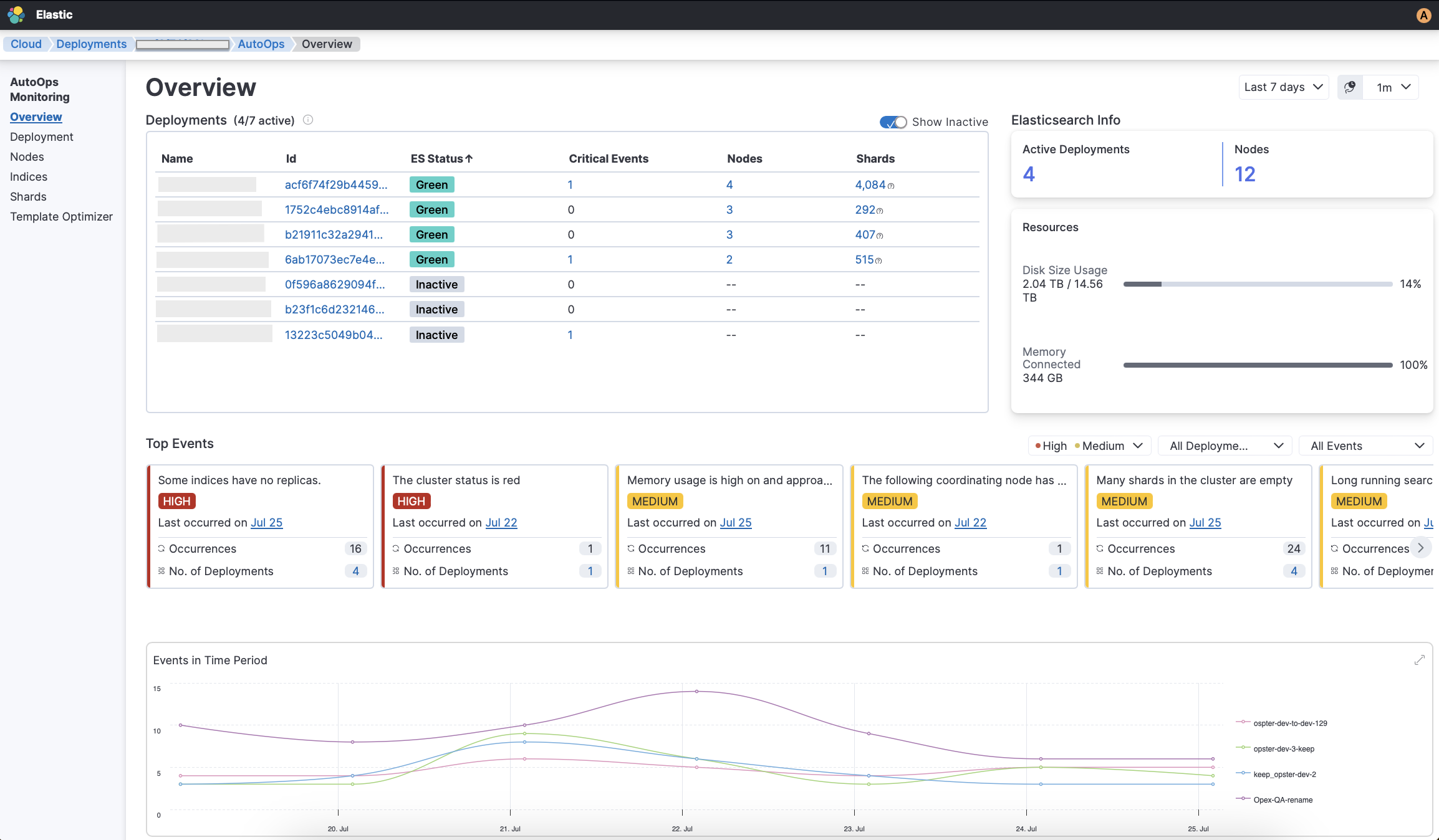1439x840 pixels.
Task: Go to Deployments breadcrumb
Action: click(91, 44)
